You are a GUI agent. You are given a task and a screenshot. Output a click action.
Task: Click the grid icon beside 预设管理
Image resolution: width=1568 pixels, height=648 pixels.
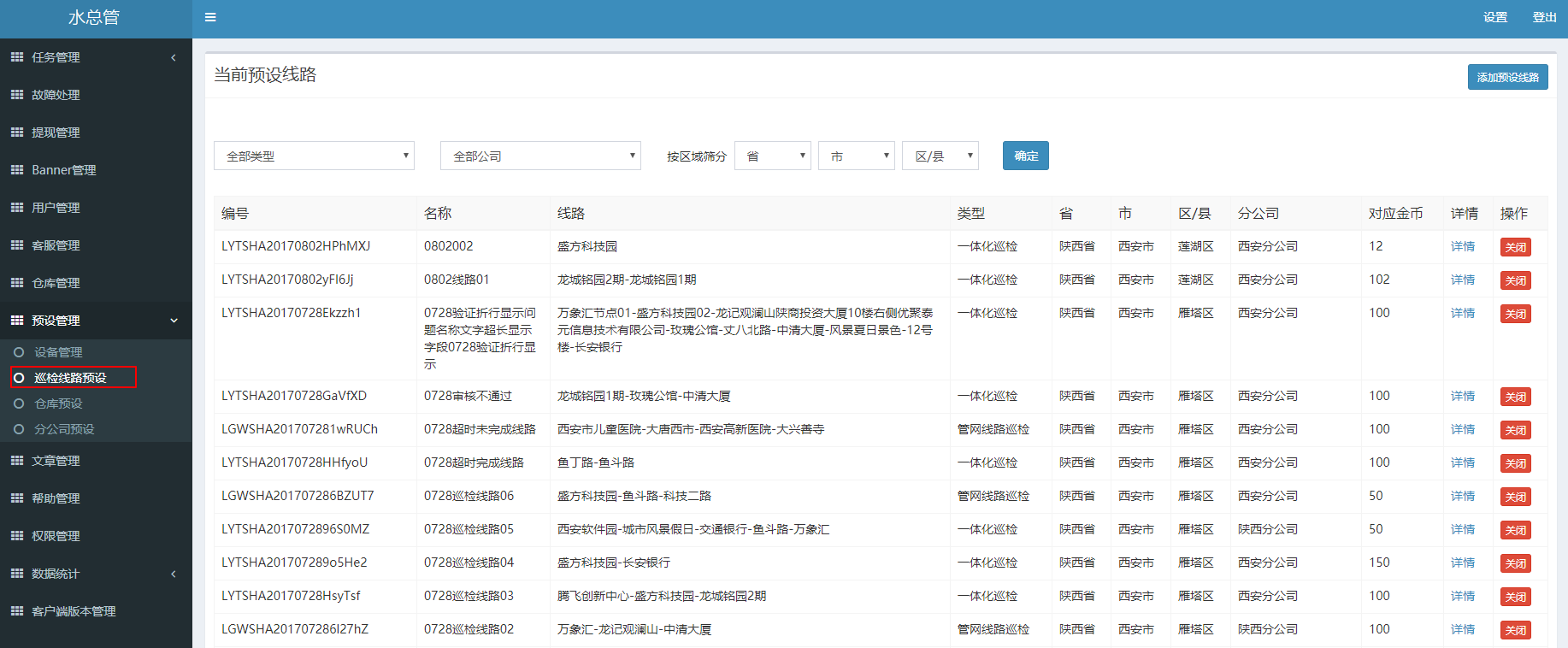[17, 321]
